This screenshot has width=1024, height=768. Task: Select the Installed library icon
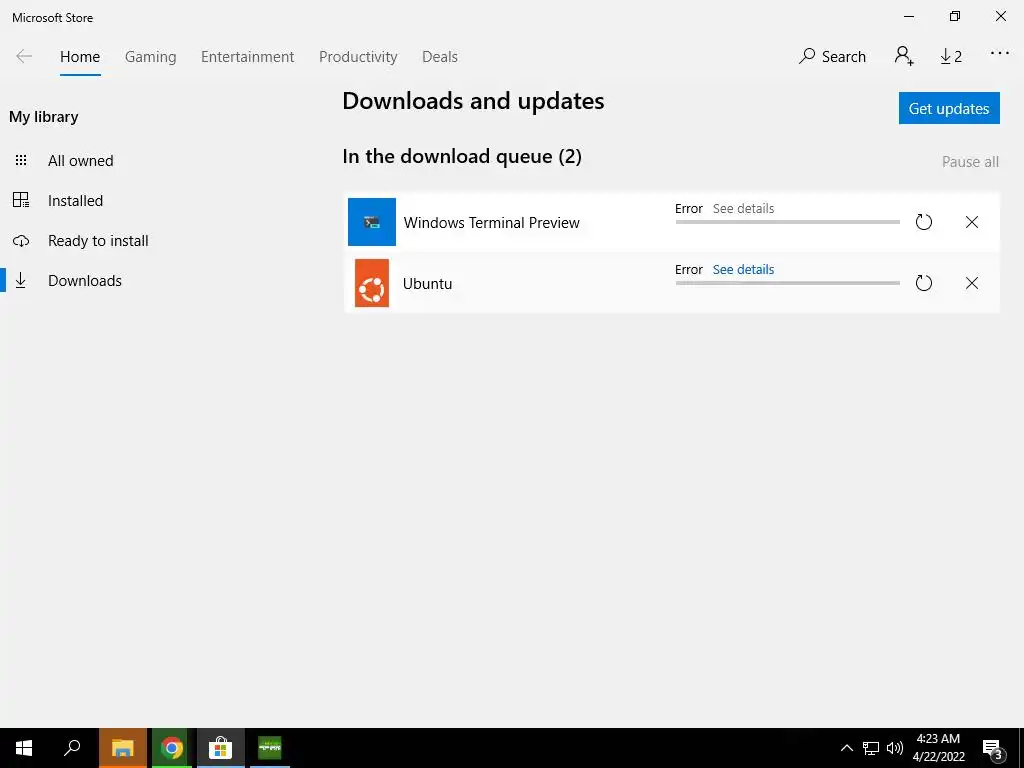(x=21, y=200)
